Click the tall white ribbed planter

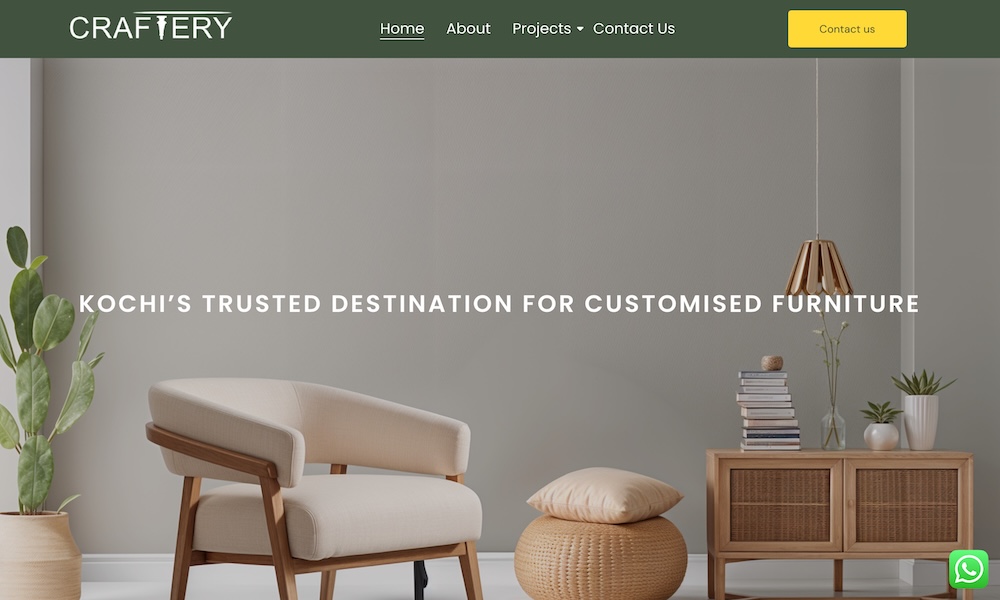pos(921,421)
